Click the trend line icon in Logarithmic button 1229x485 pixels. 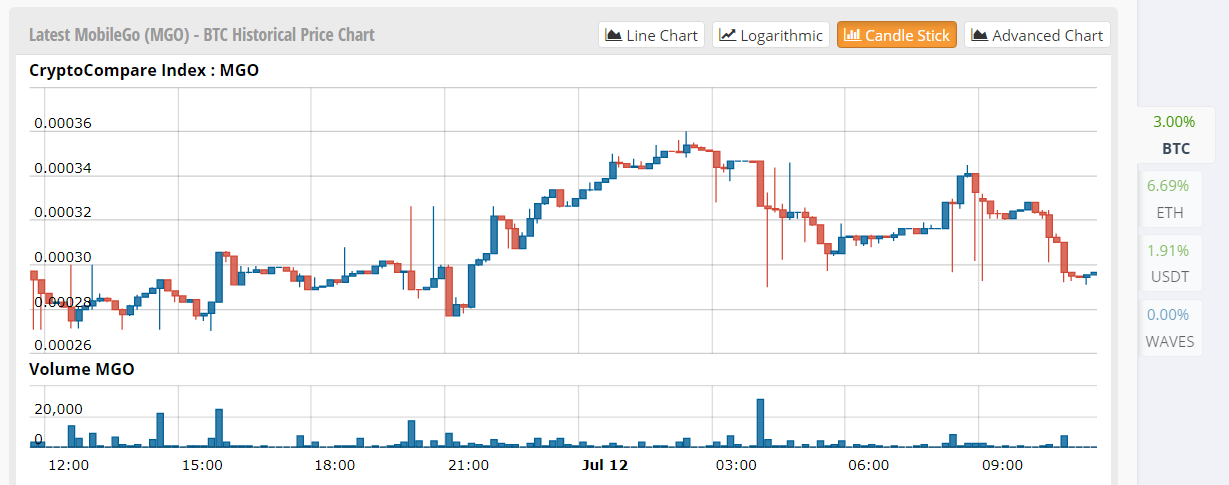728,35
